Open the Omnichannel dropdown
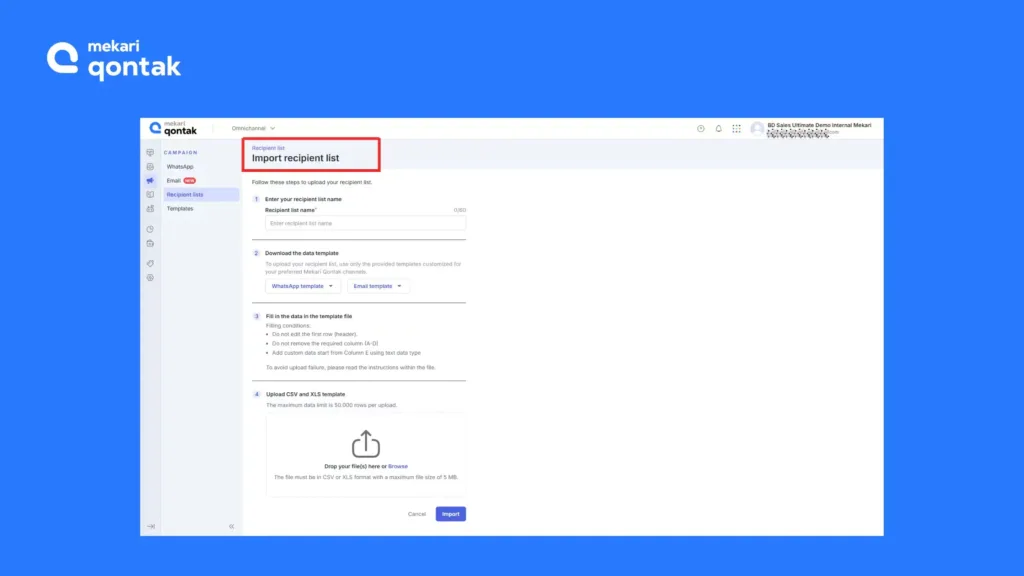 (253, 128)
